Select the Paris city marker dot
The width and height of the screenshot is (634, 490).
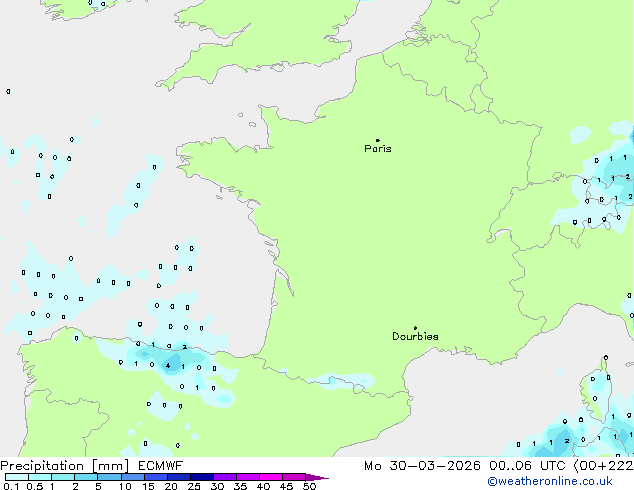pos(378,140)
